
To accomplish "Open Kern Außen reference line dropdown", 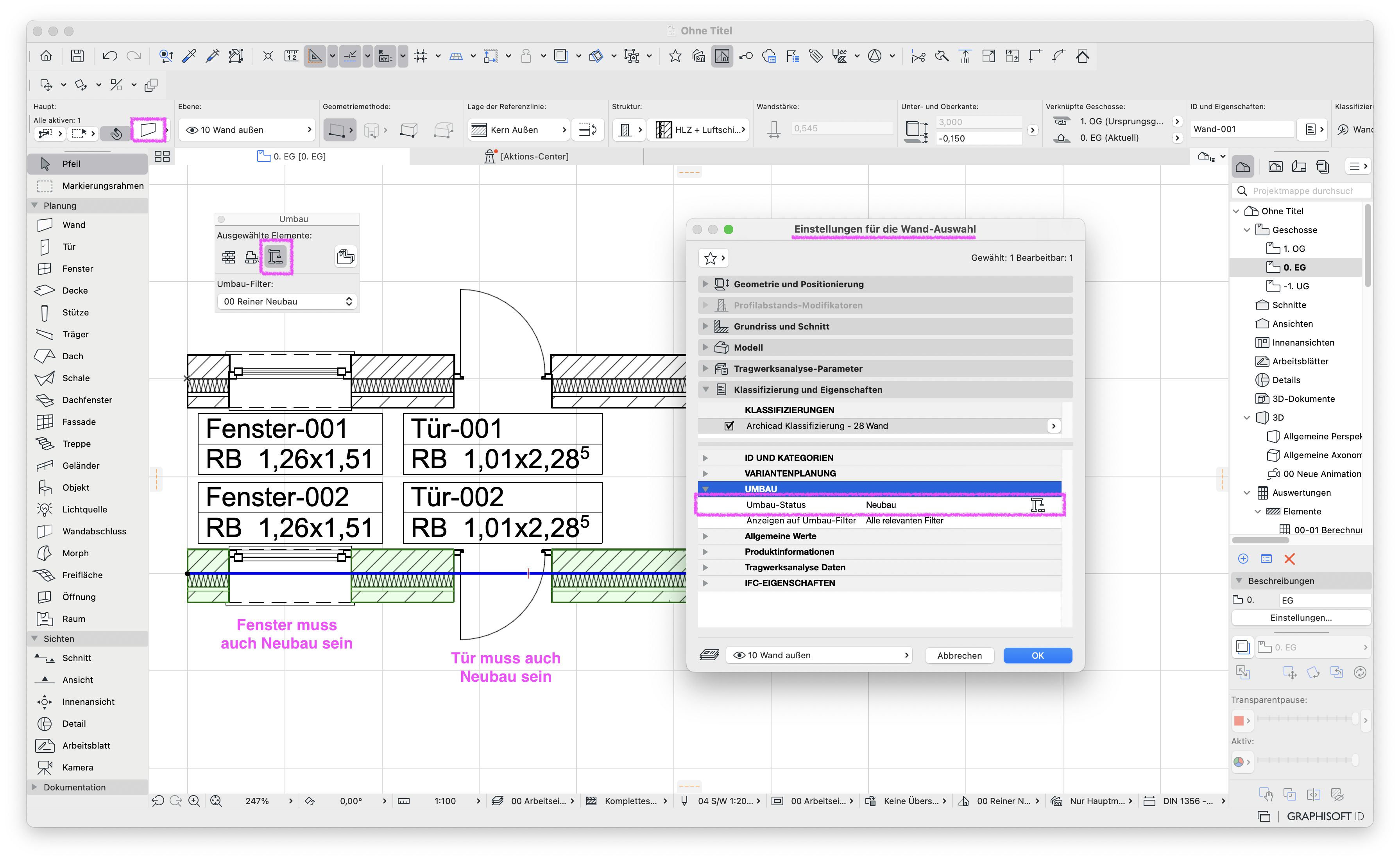I will (518, 130).
